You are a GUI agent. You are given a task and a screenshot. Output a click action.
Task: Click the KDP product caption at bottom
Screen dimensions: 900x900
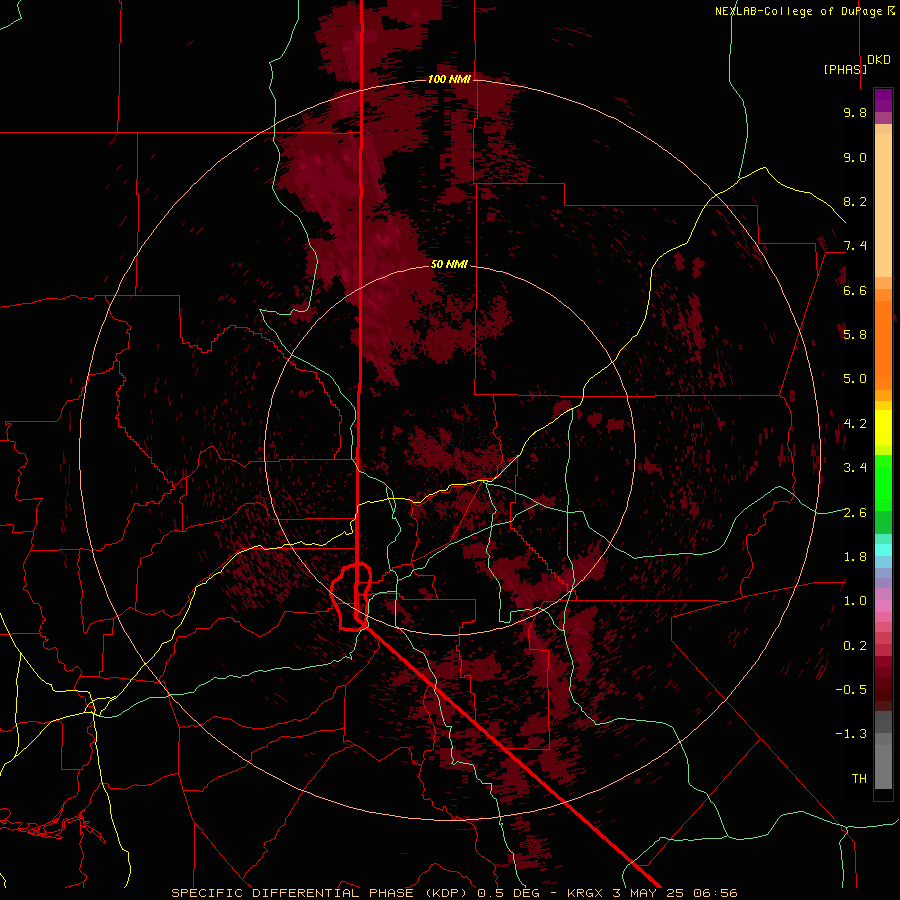point(454,893)
